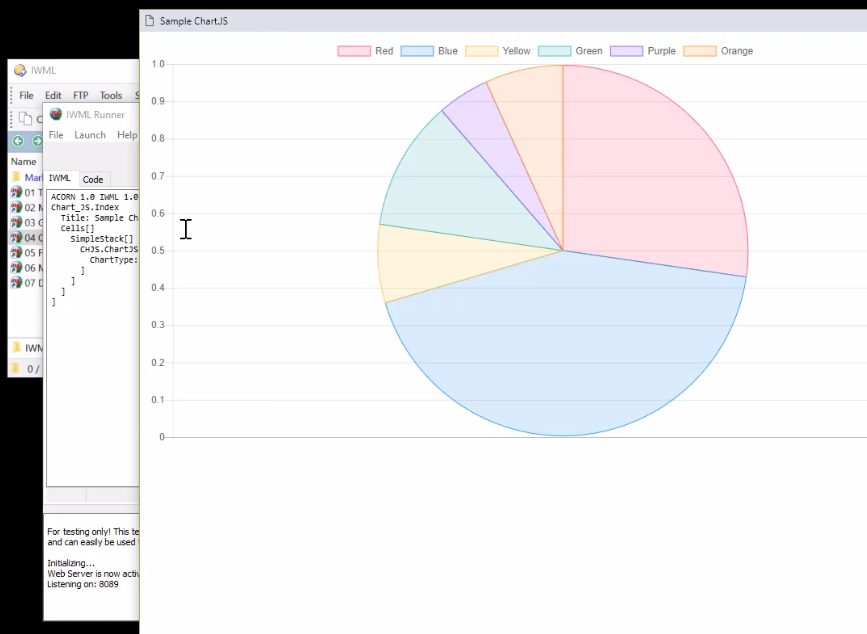Toggle the Red dataset in legend
The width and height of the screenshot is (867, 634).
pyautogui.click(x=365, y=51)
